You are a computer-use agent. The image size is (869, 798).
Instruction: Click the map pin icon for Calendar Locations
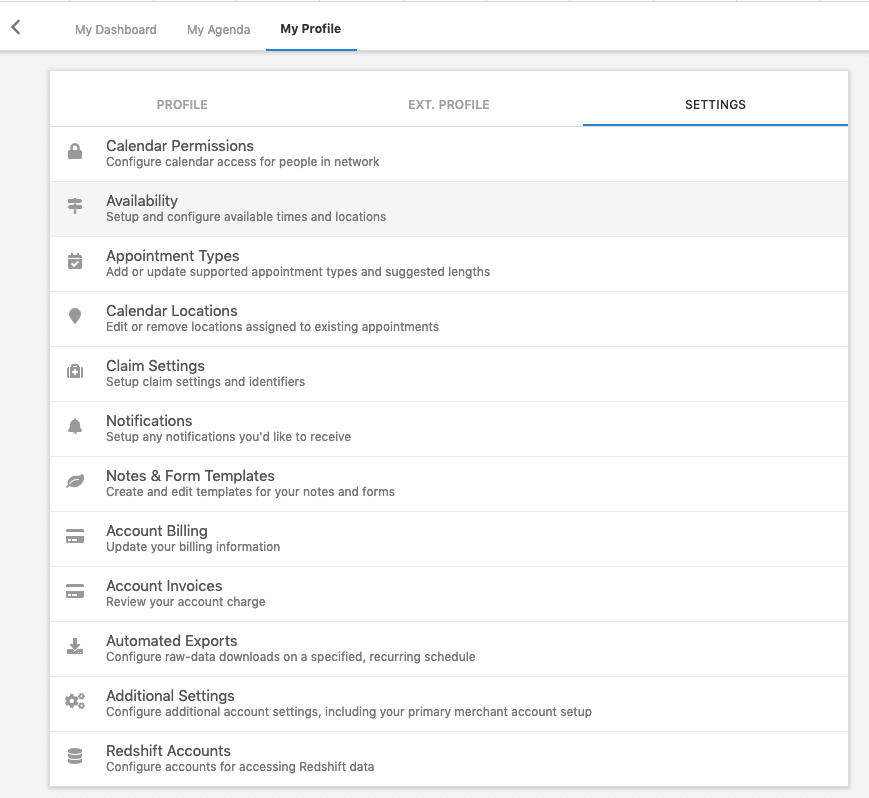(x=75, y=316)
